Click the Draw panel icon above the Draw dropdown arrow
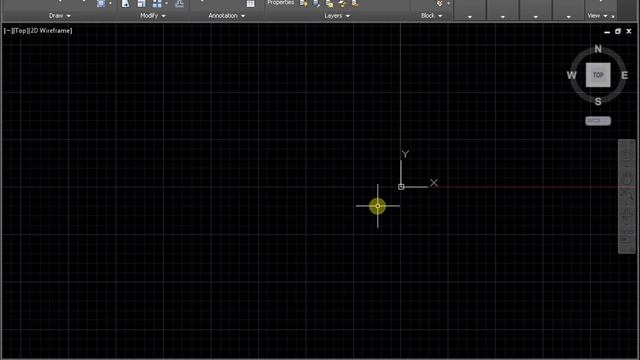 pos(101,4)
